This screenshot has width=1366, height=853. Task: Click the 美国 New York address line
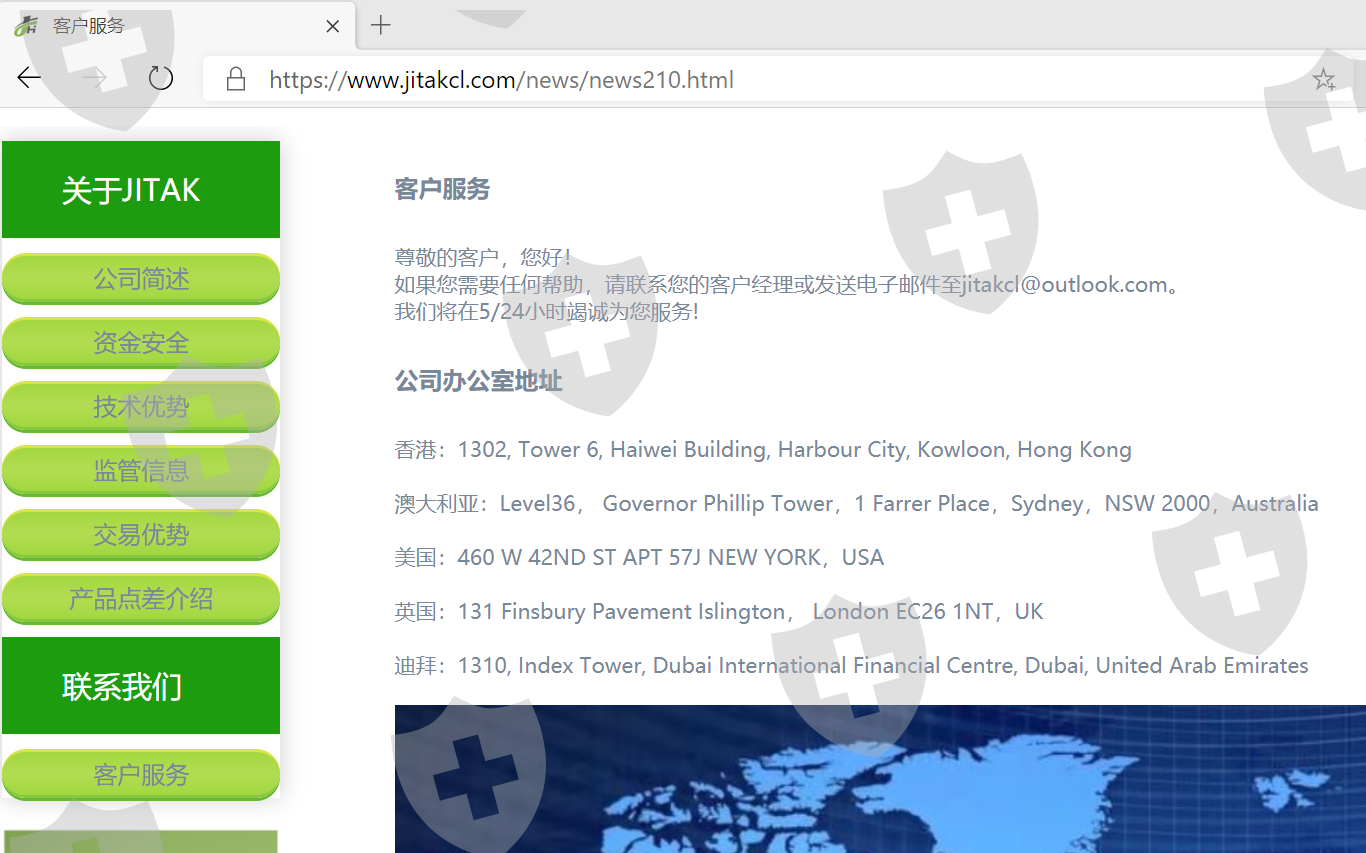click(640, 558)
